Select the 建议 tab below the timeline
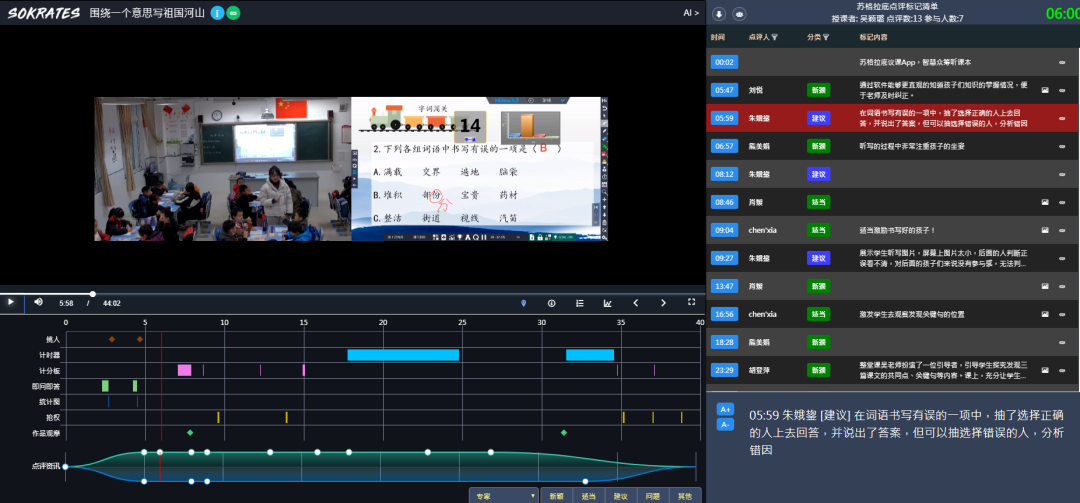This screenshot has height=503, width=1080. click(x=620, y=495)
